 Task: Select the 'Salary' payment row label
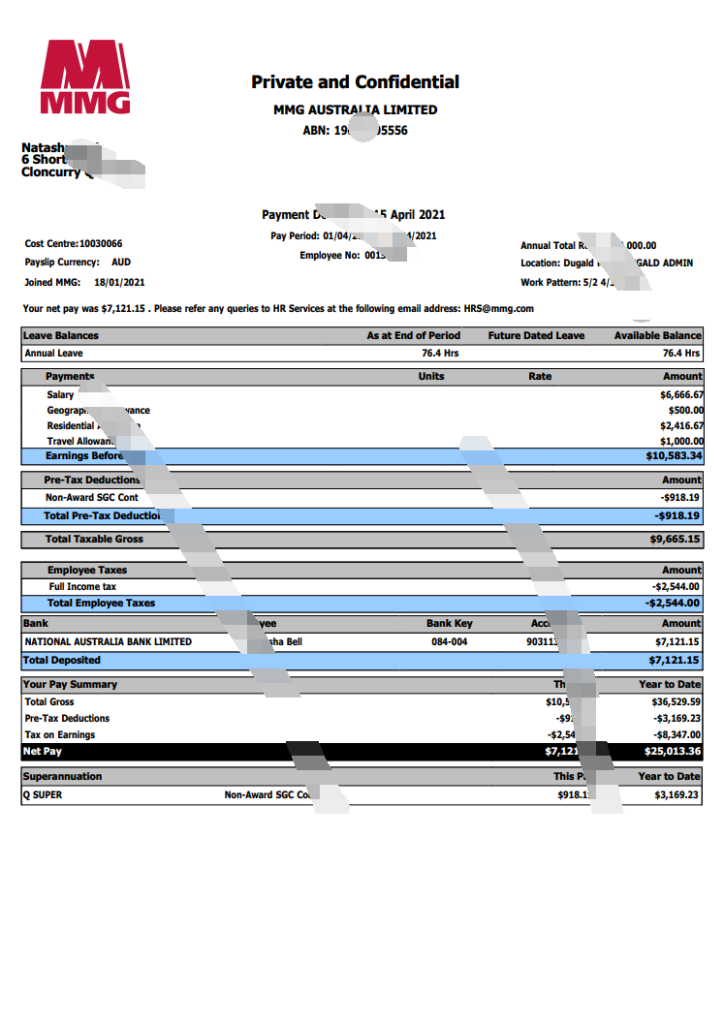pyautogui.click(x=60, y=394)
